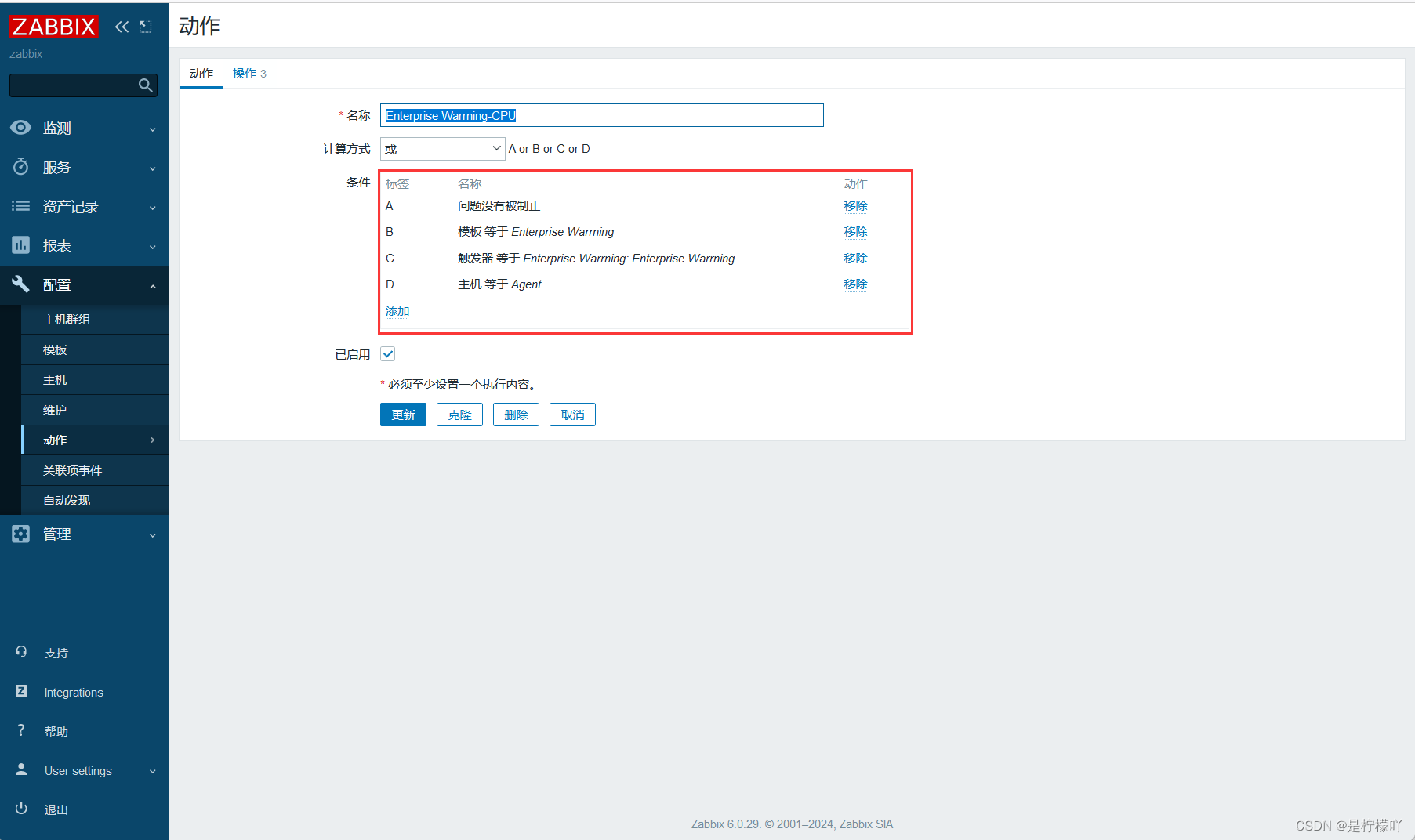This screenshot has height=840, width=1415.
Task: Remove condition D with 移除
Action: tap(855, 284)
